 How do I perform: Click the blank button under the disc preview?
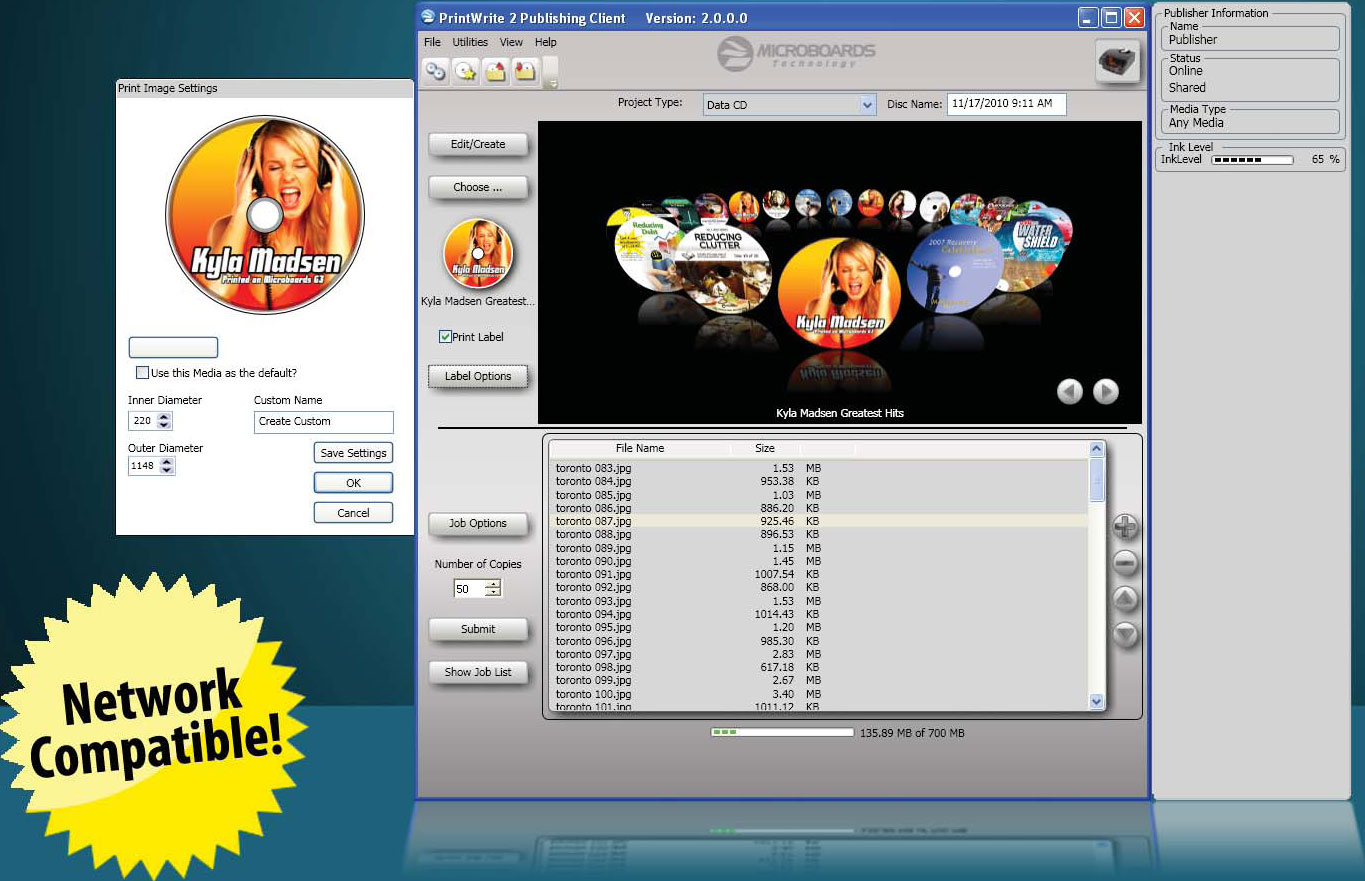pyautogui.click(x=173, y=347)
